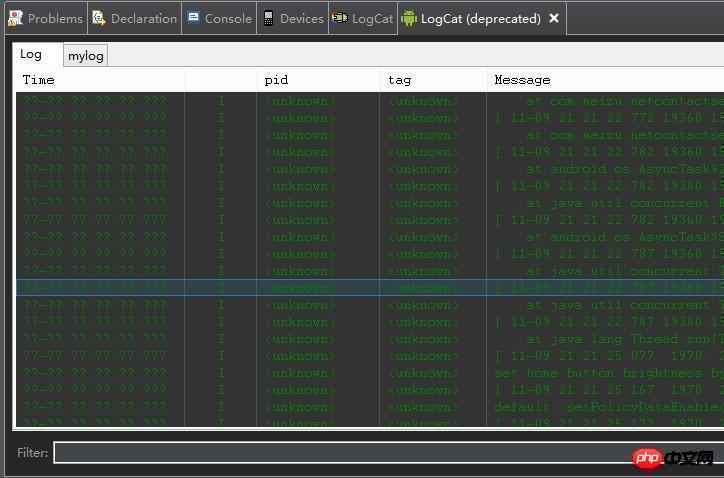724x478 pixels.
Task: Show the Devices tab
Action: click(x=293, y=18)
